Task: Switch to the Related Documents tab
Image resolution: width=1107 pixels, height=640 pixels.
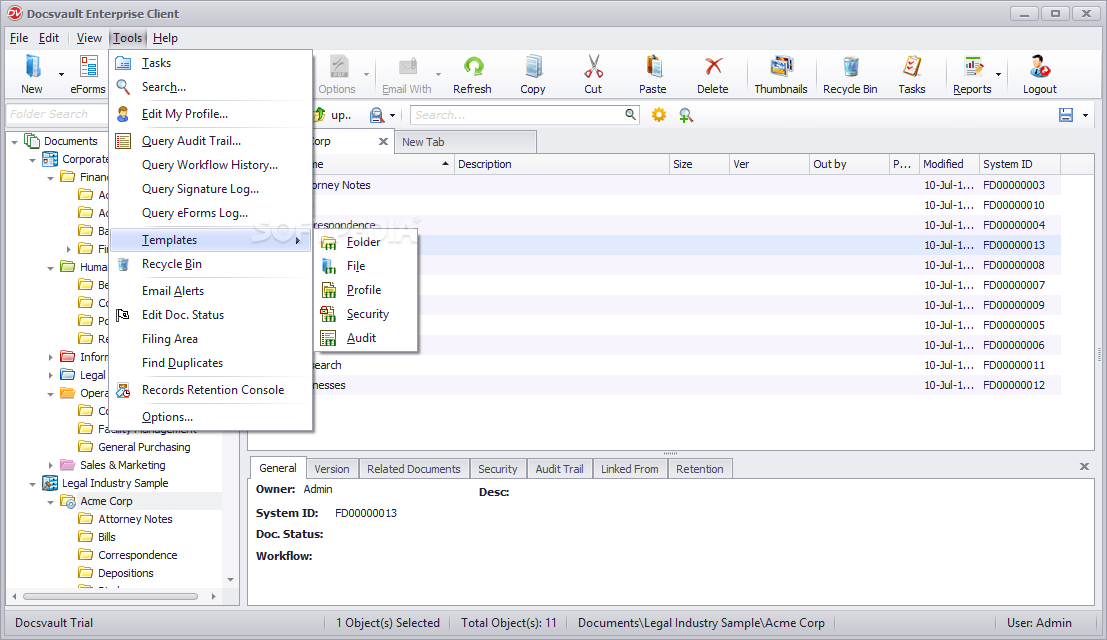Action: pos(414,469)
